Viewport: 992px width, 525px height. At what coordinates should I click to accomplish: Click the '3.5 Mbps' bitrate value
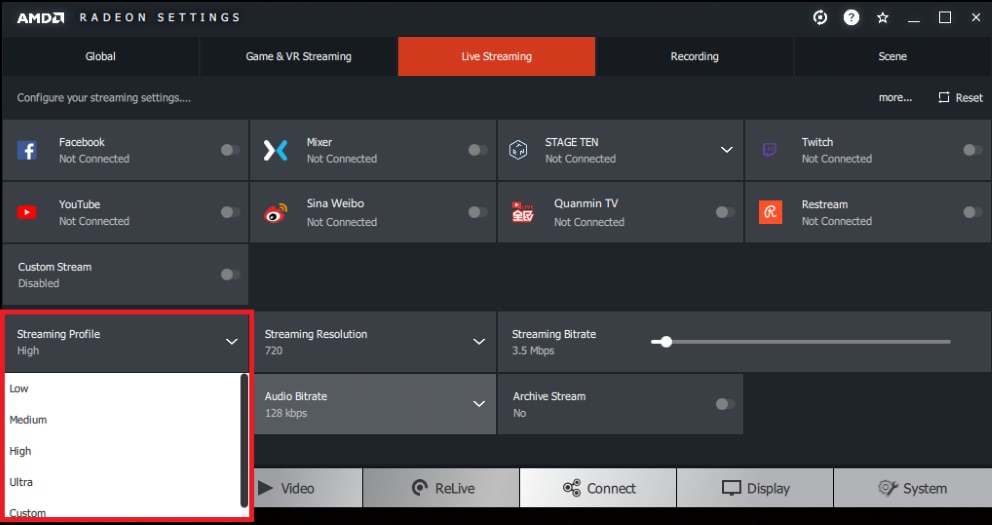click(533, 350)
